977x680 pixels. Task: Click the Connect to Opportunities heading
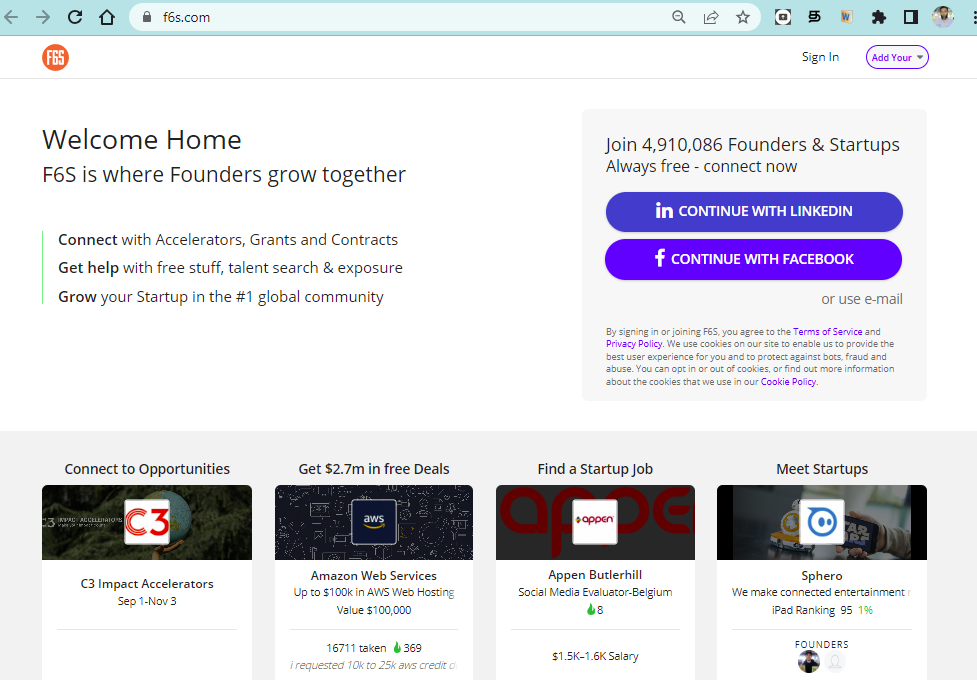[147, 469]
